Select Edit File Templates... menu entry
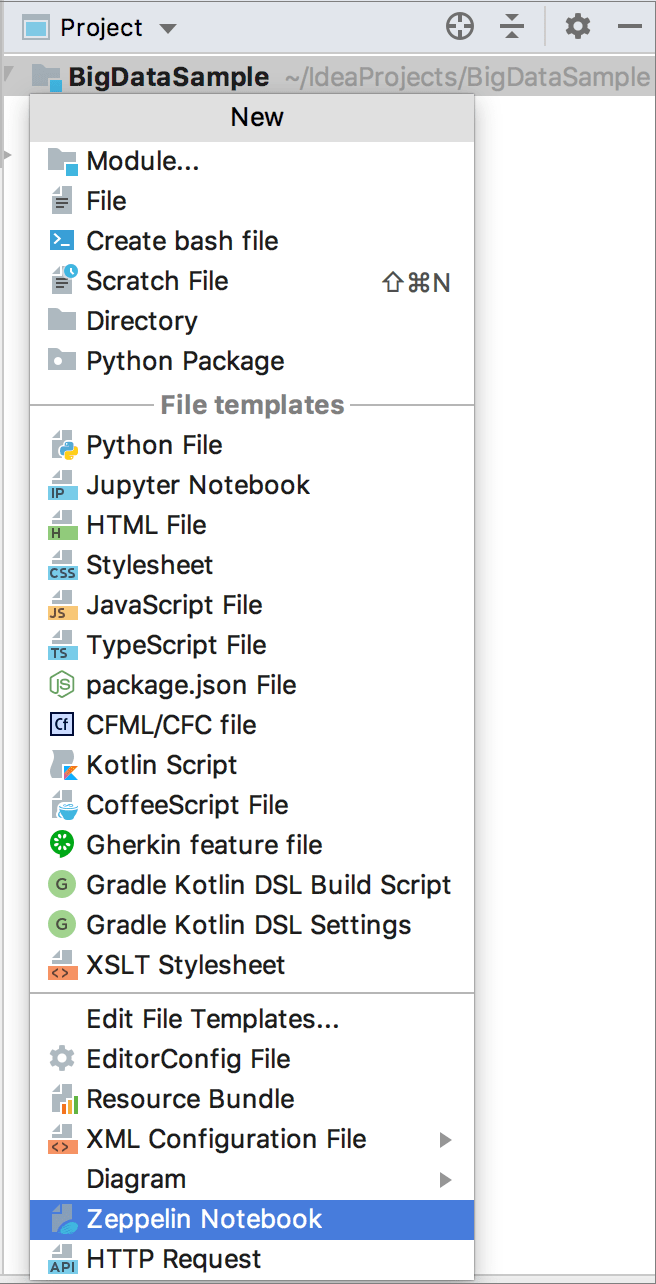 coord(213,1020)
